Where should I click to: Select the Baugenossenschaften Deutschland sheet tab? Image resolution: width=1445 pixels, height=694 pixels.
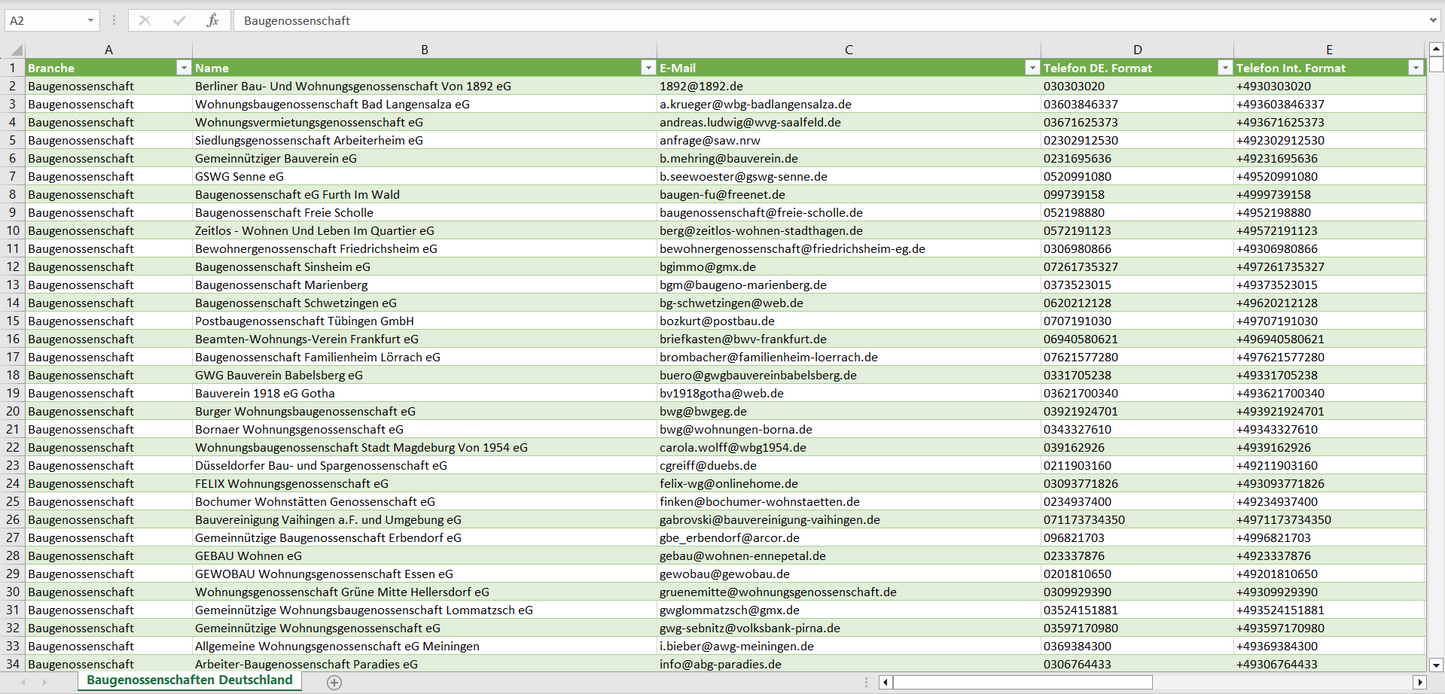pyautogui.click(x=189, y=680)
